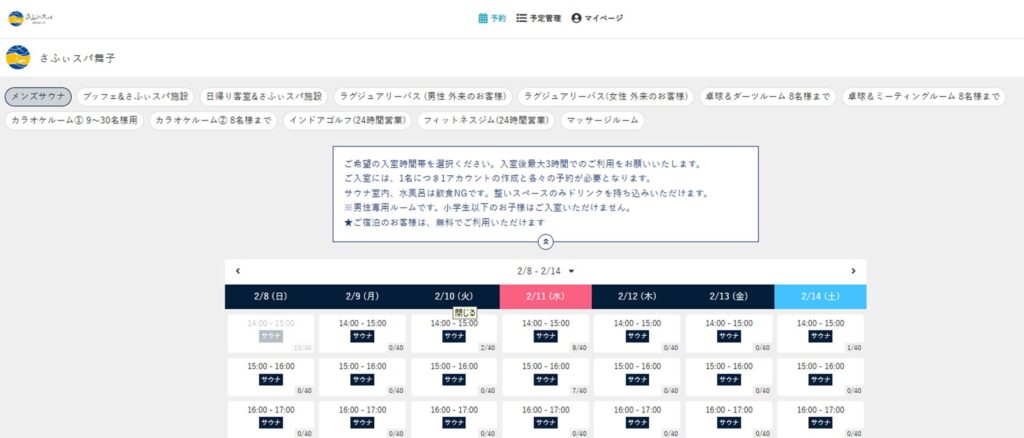The height and width of the screenshot is (438, 1024).
Task: Select 2/14 (土) 14:00 - 15:00 slot showing 1/40
Action: [820, 334]
